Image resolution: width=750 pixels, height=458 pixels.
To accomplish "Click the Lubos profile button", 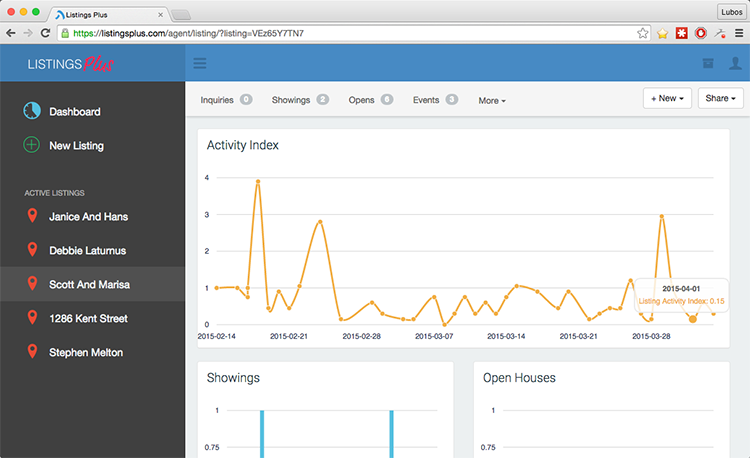I will point(732,12).
